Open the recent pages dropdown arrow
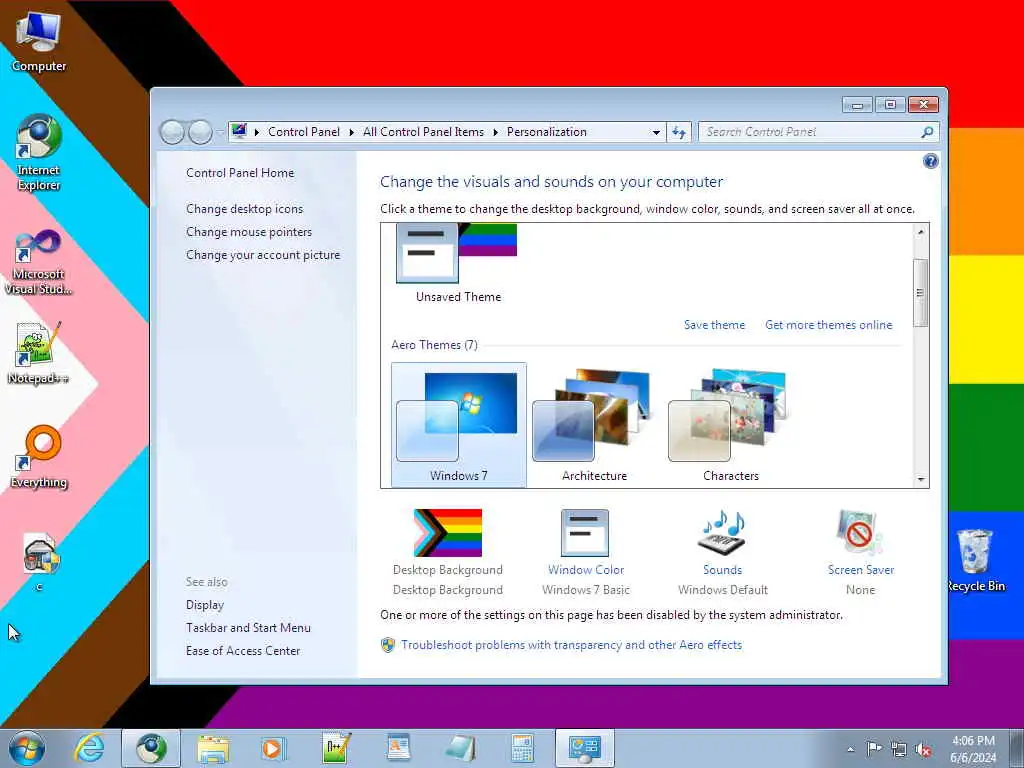The height and width of the screenshot is (768, 1024). coord(220,132)
